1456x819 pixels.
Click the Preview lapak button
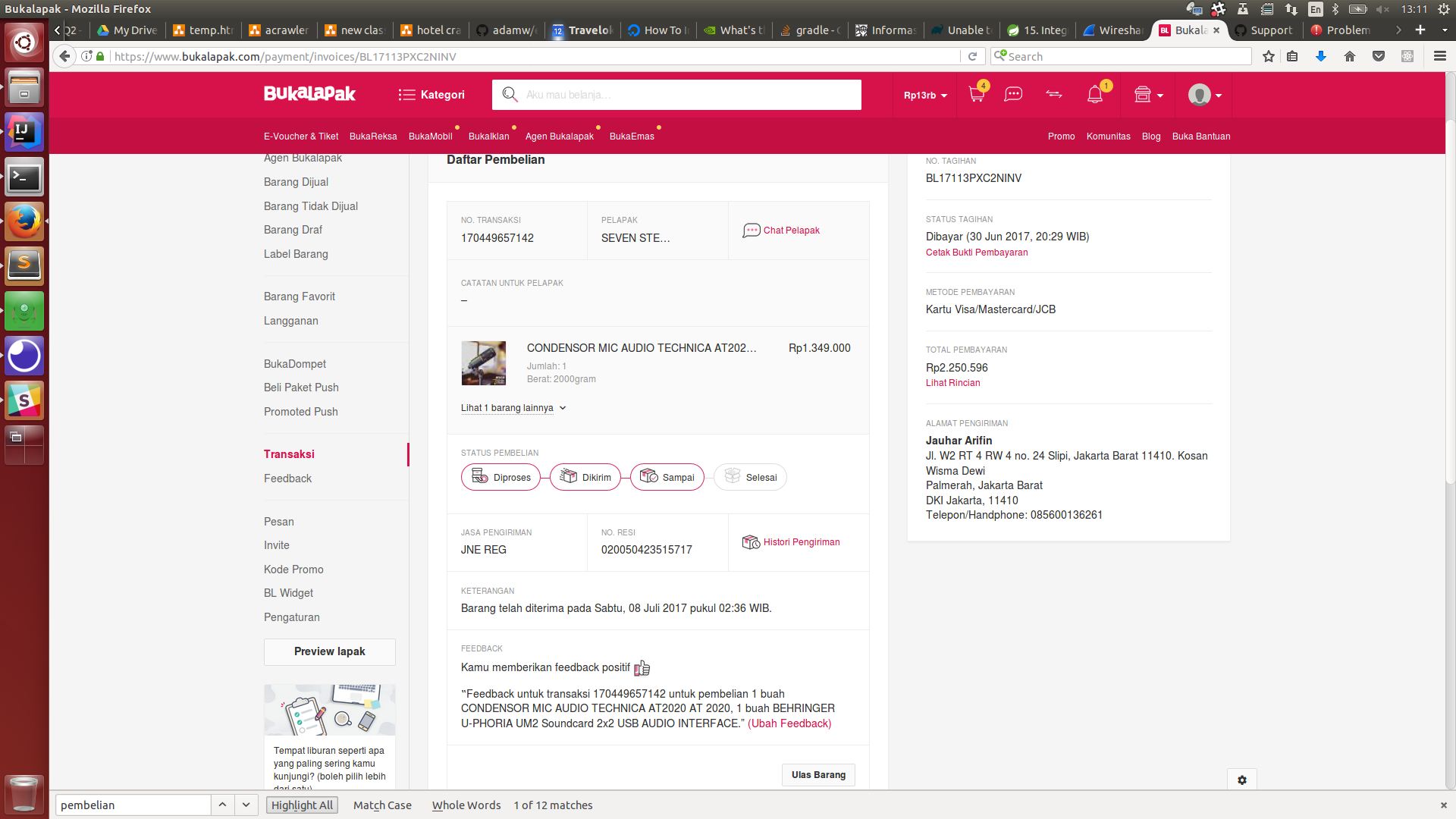330,651
